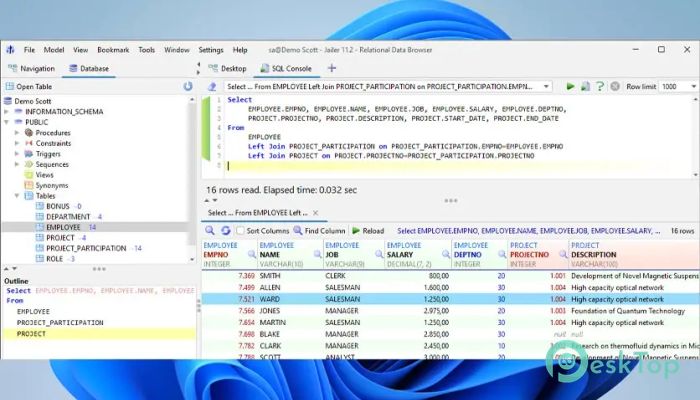
Task: Collapse the Tables tree node
Action: click(17, 196)
